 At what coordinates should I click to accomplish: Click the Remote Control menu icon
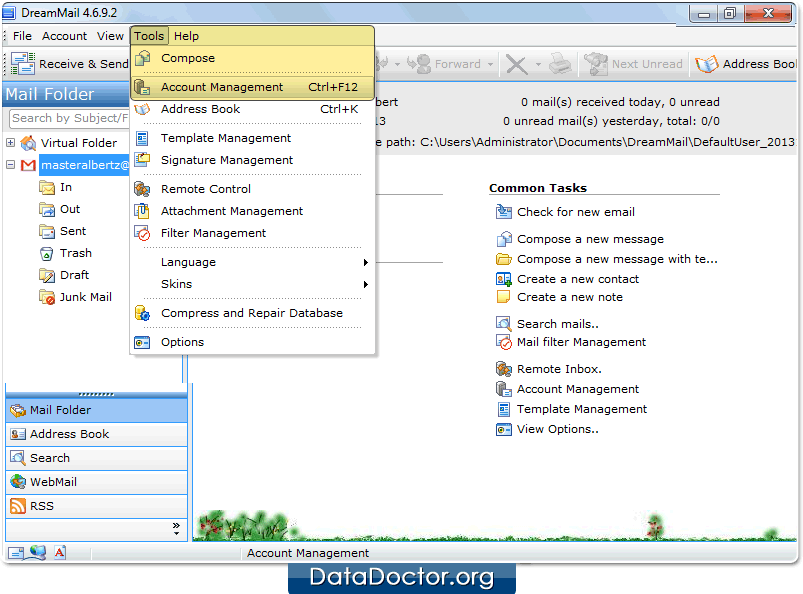click(142, 189)
